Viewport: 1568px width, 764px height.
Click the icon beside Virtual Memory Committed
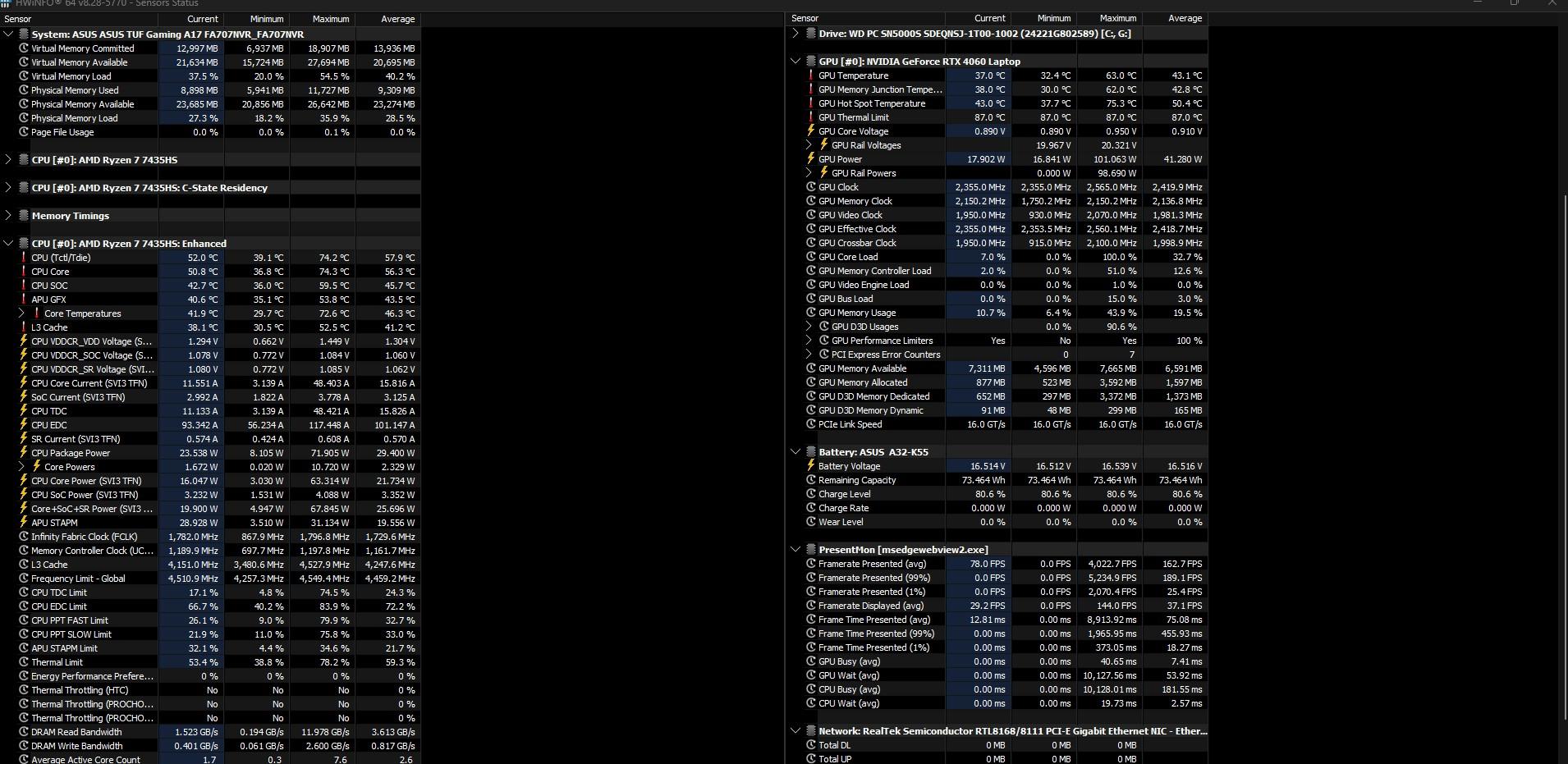pos(24,48)
